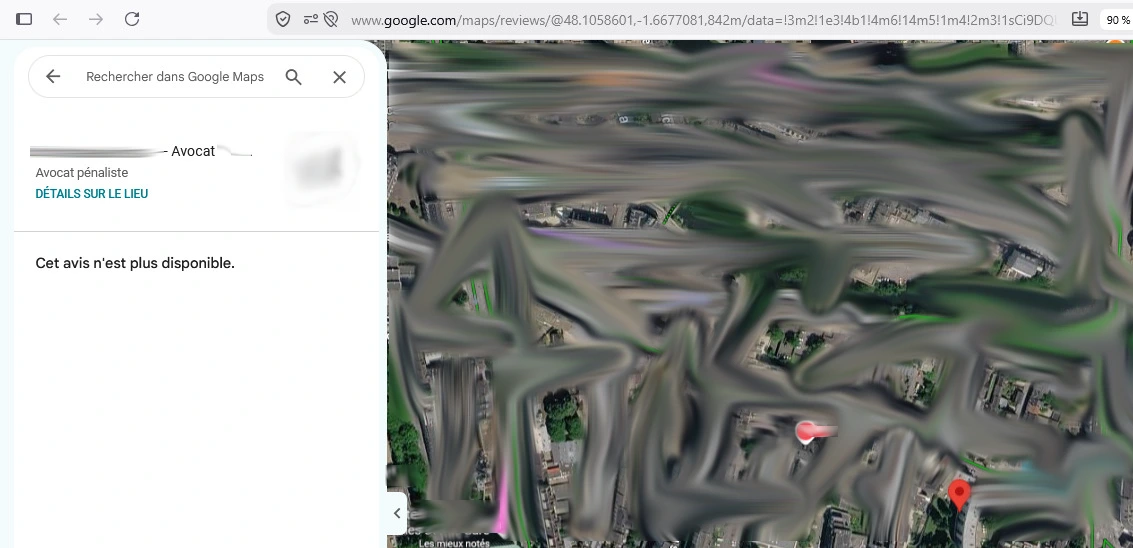Click the blocked location icon in address bar
Viewport: 1133px width, 548px height.
tap(331, 20)
